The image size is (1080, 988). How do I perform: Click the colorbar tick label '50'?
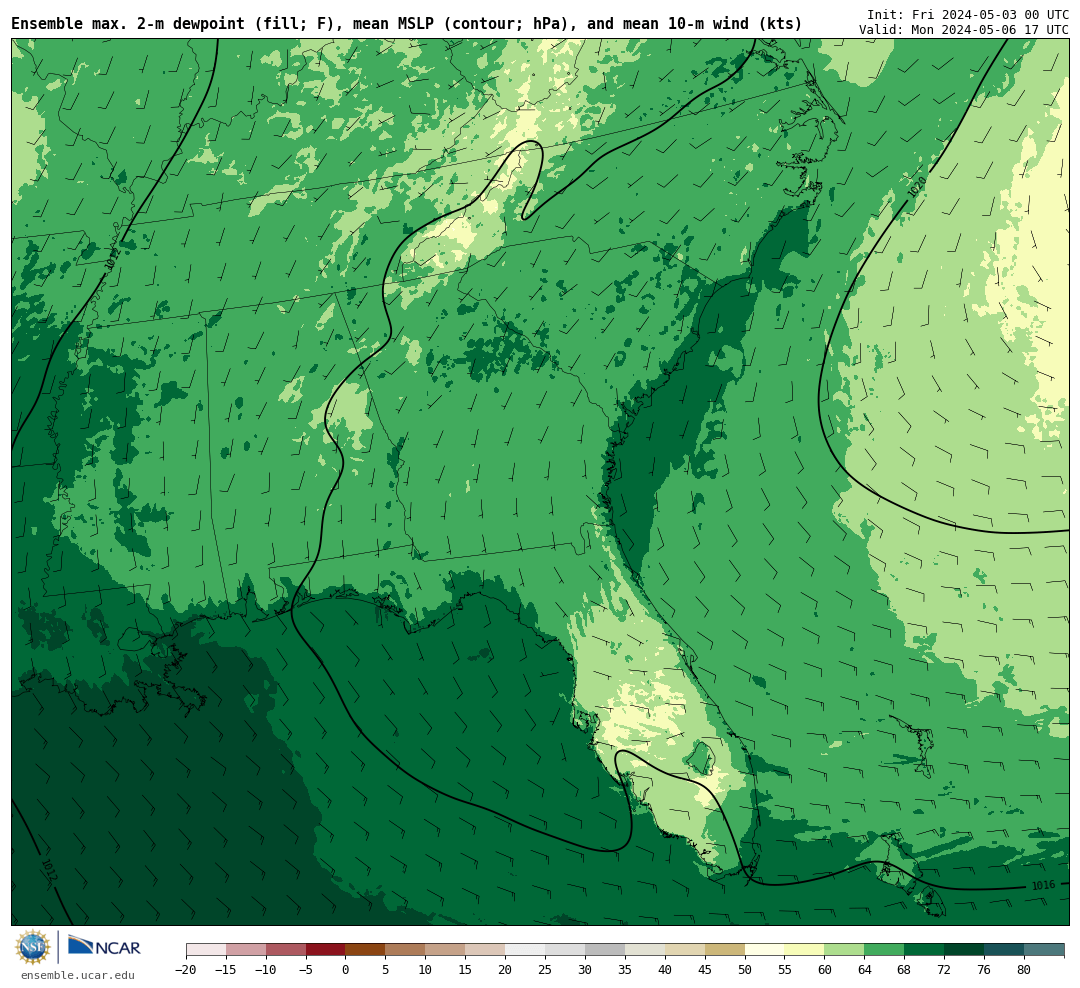(x=745, y=970)
